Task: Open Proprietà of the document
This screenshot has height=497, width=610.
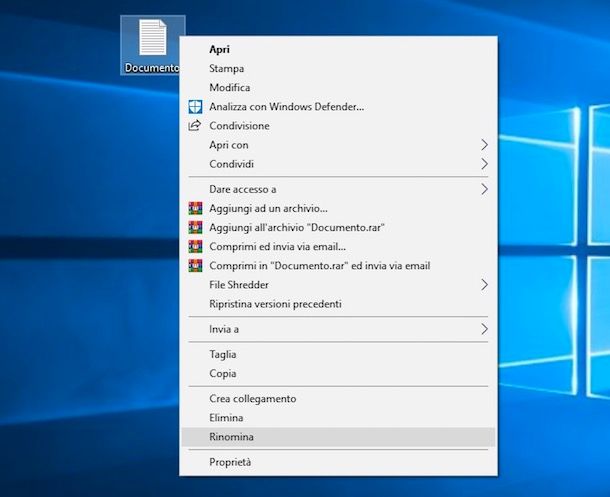Action: pos(338,462)
